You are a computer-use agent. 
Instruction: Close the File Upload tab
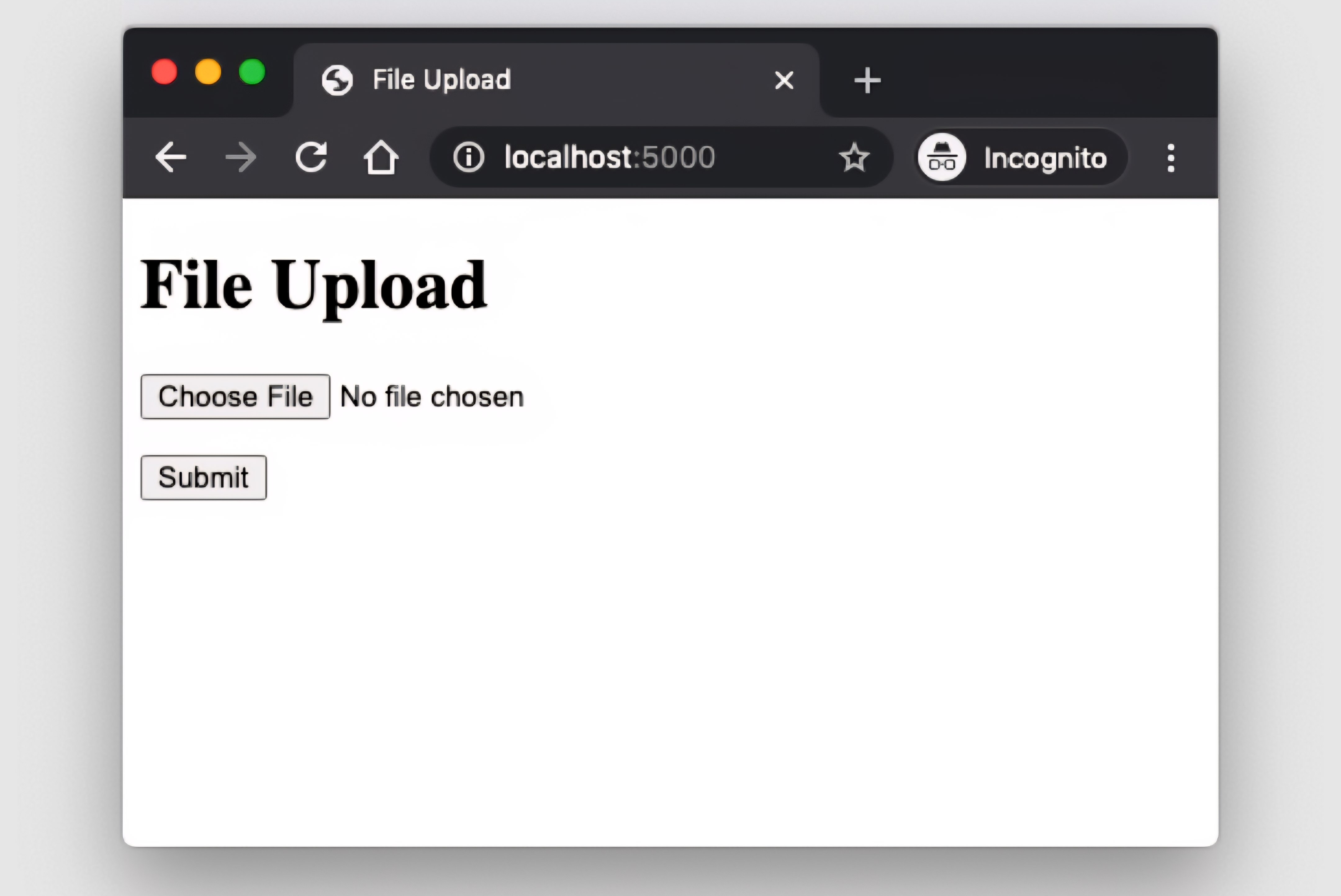pyautogui.click(x=784, y=80)
